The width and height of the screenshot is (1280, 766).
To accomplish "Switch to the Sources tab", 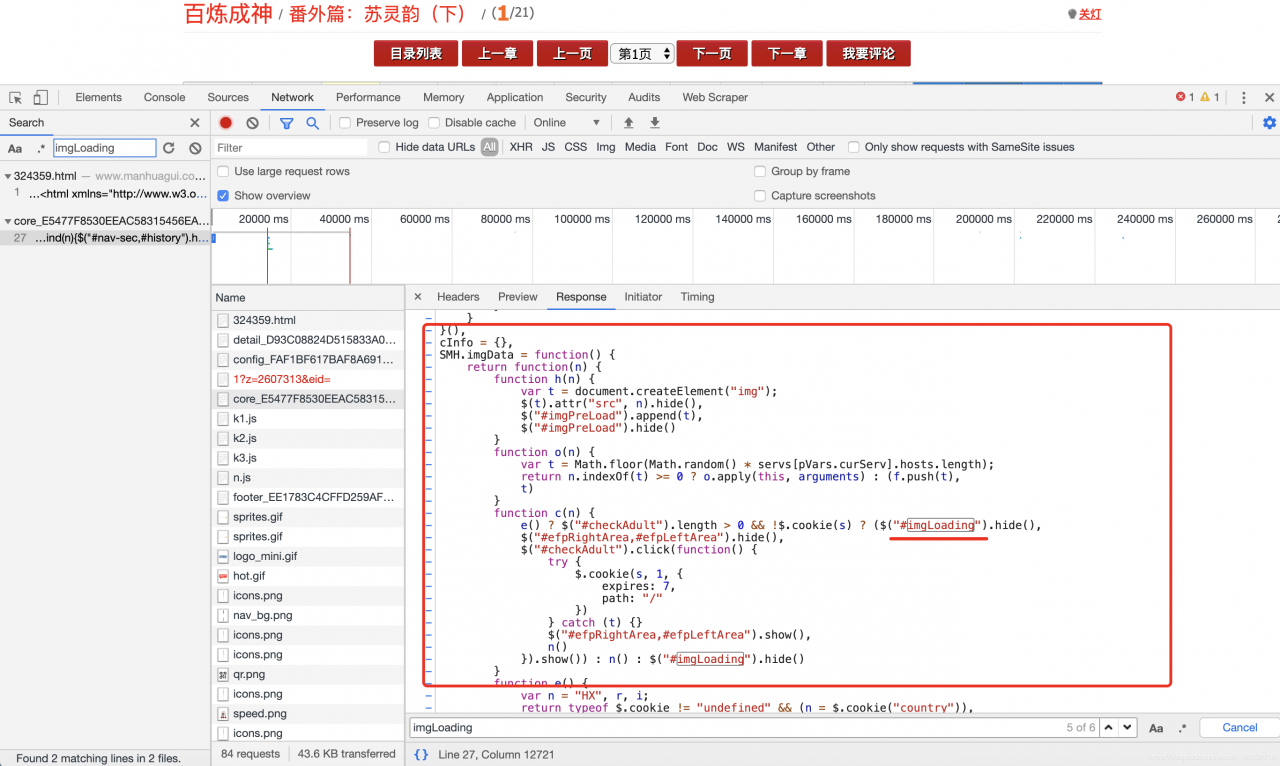I will click(228, 97).
